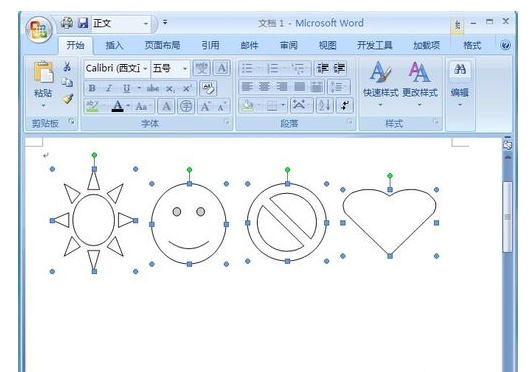
Task: Click the change case Aa button
Action: click(x=142, y=106)
